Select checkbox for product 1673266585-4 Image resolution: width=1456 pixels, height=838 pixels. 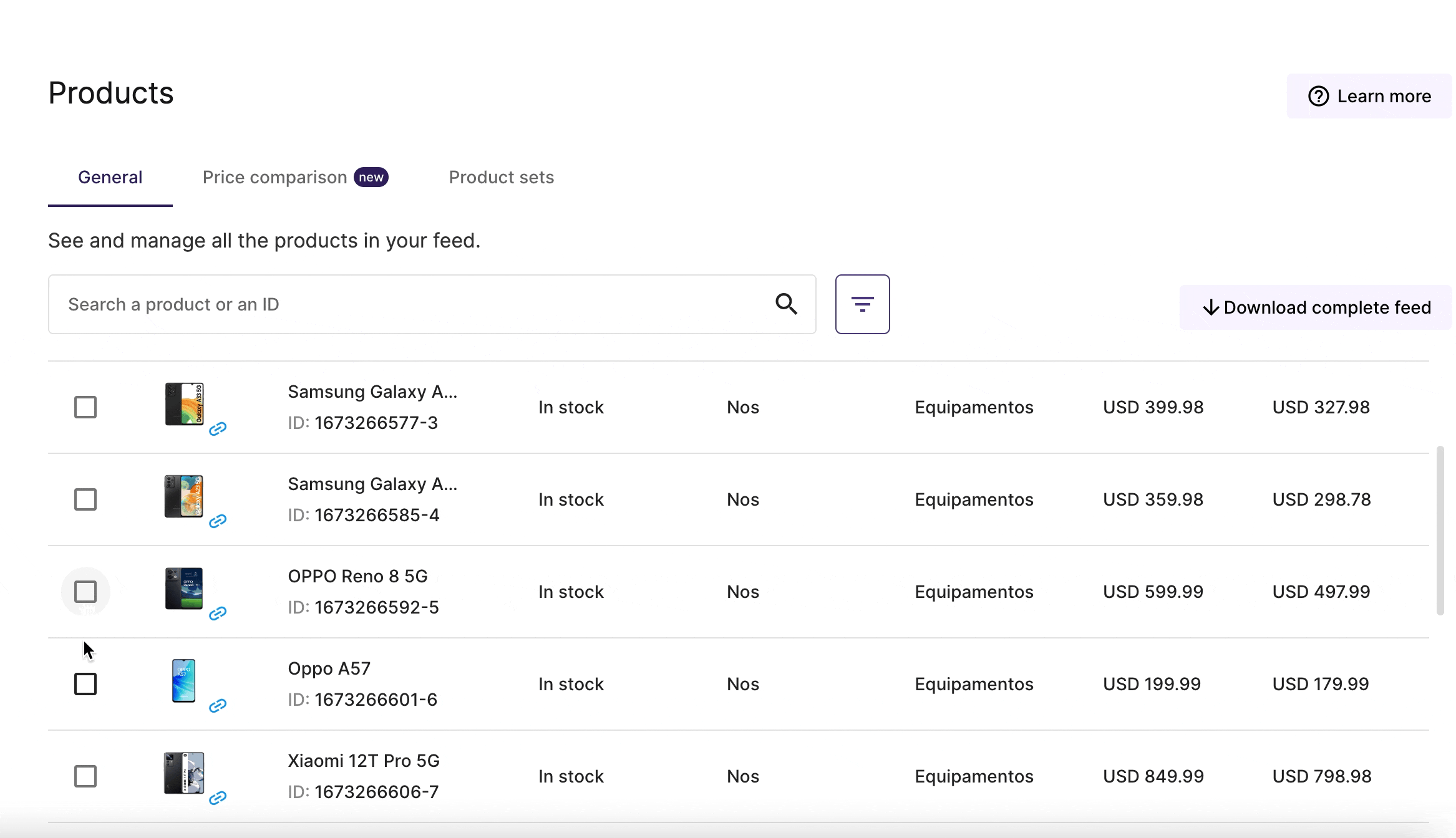pos(85,499)
